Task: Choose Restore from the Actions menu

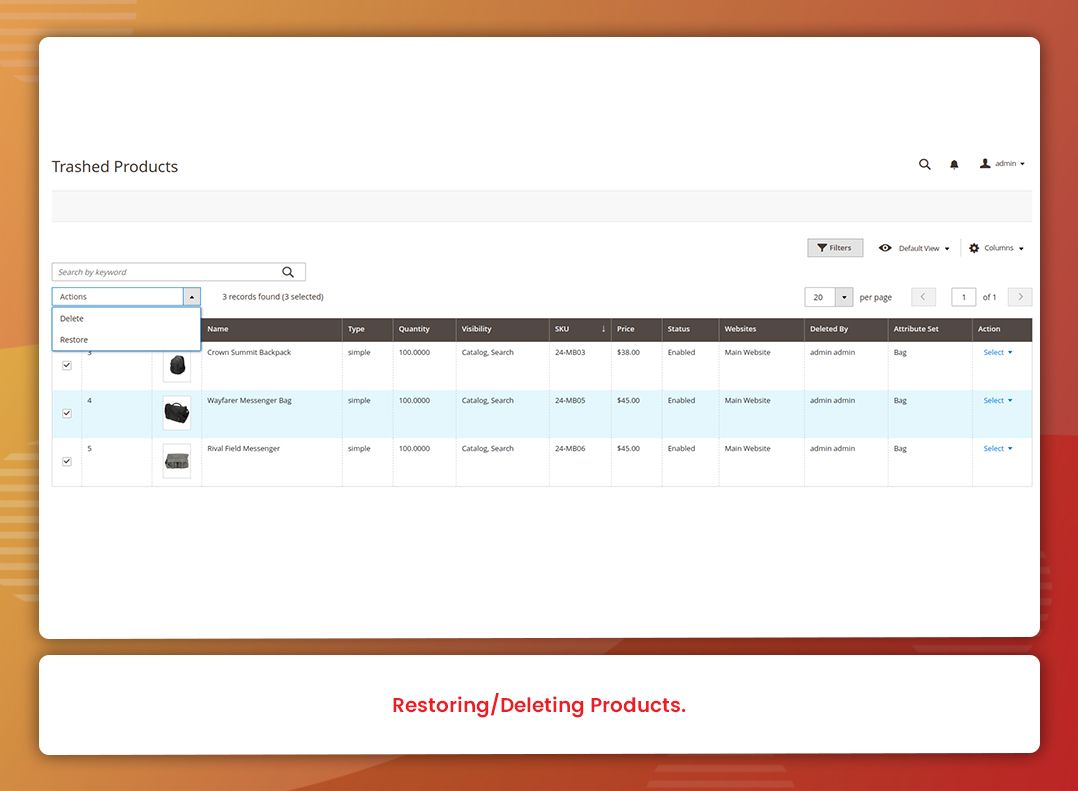Action: coord(73,339)
